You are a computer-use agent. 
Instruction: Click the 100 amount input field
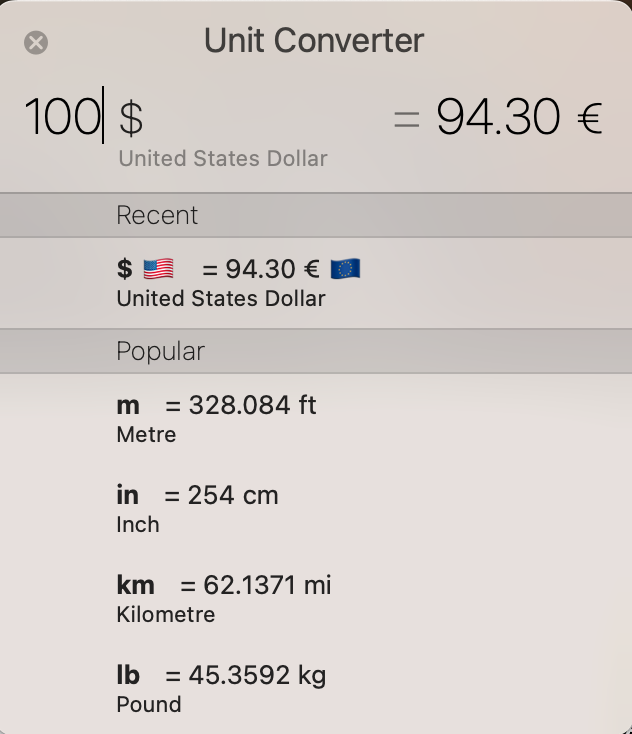click(x=63, y=116)
